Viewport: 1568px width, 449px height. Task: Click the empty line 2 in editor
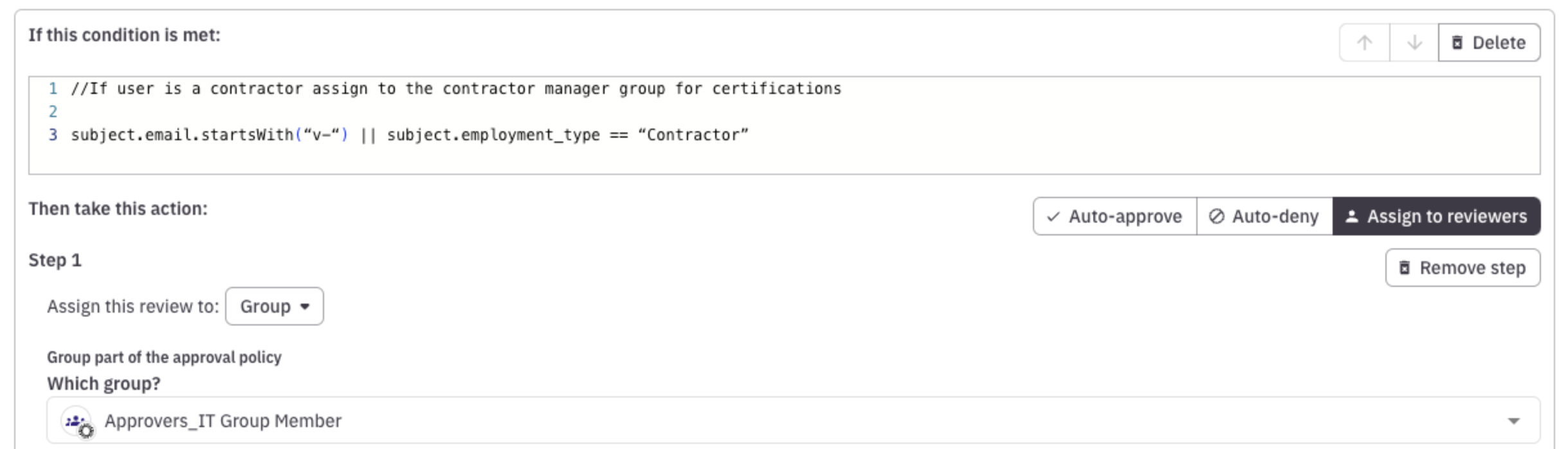click(386, 112)
